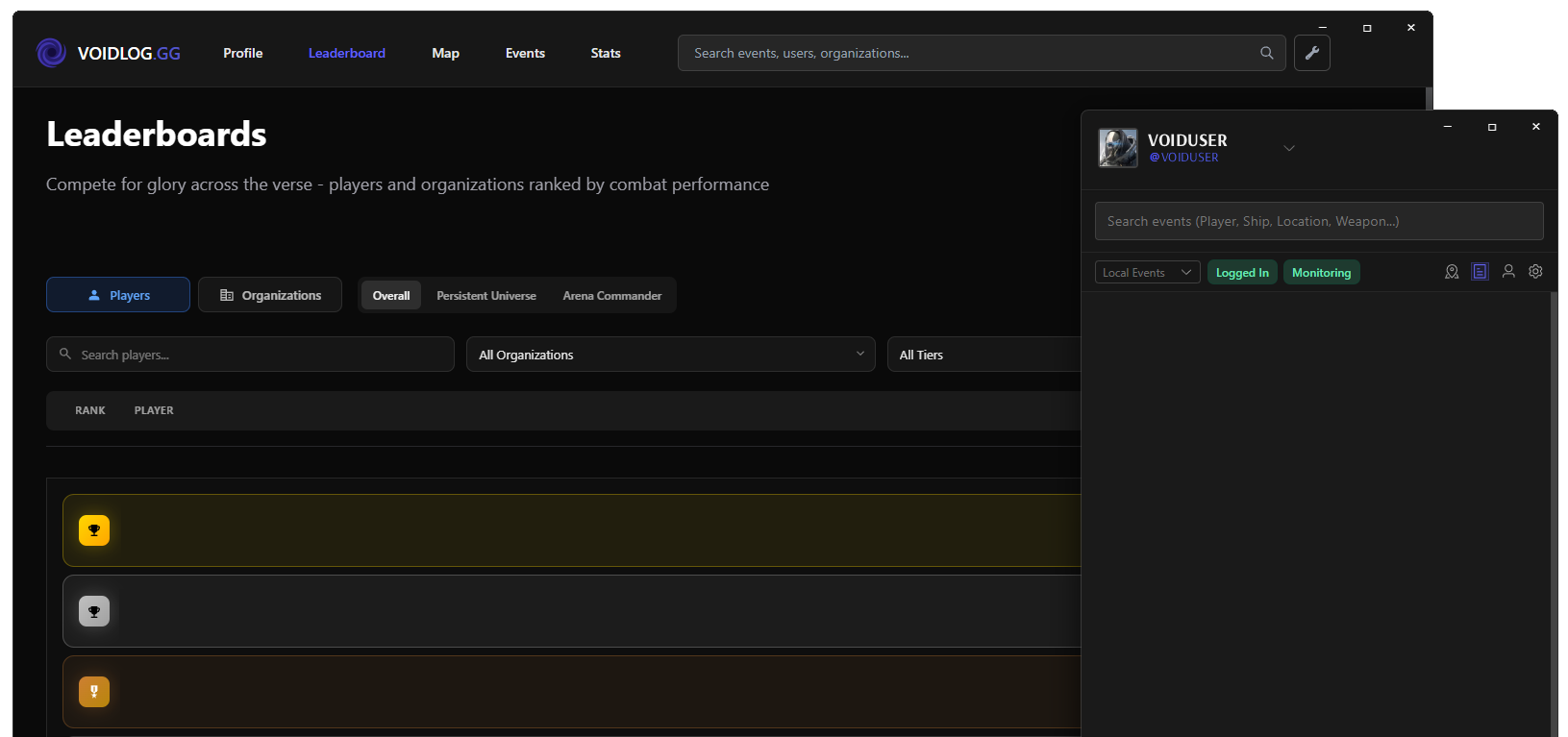Switch to Arena Commander tab
The image size is (1568, 737).
click(x=612, y=295)
